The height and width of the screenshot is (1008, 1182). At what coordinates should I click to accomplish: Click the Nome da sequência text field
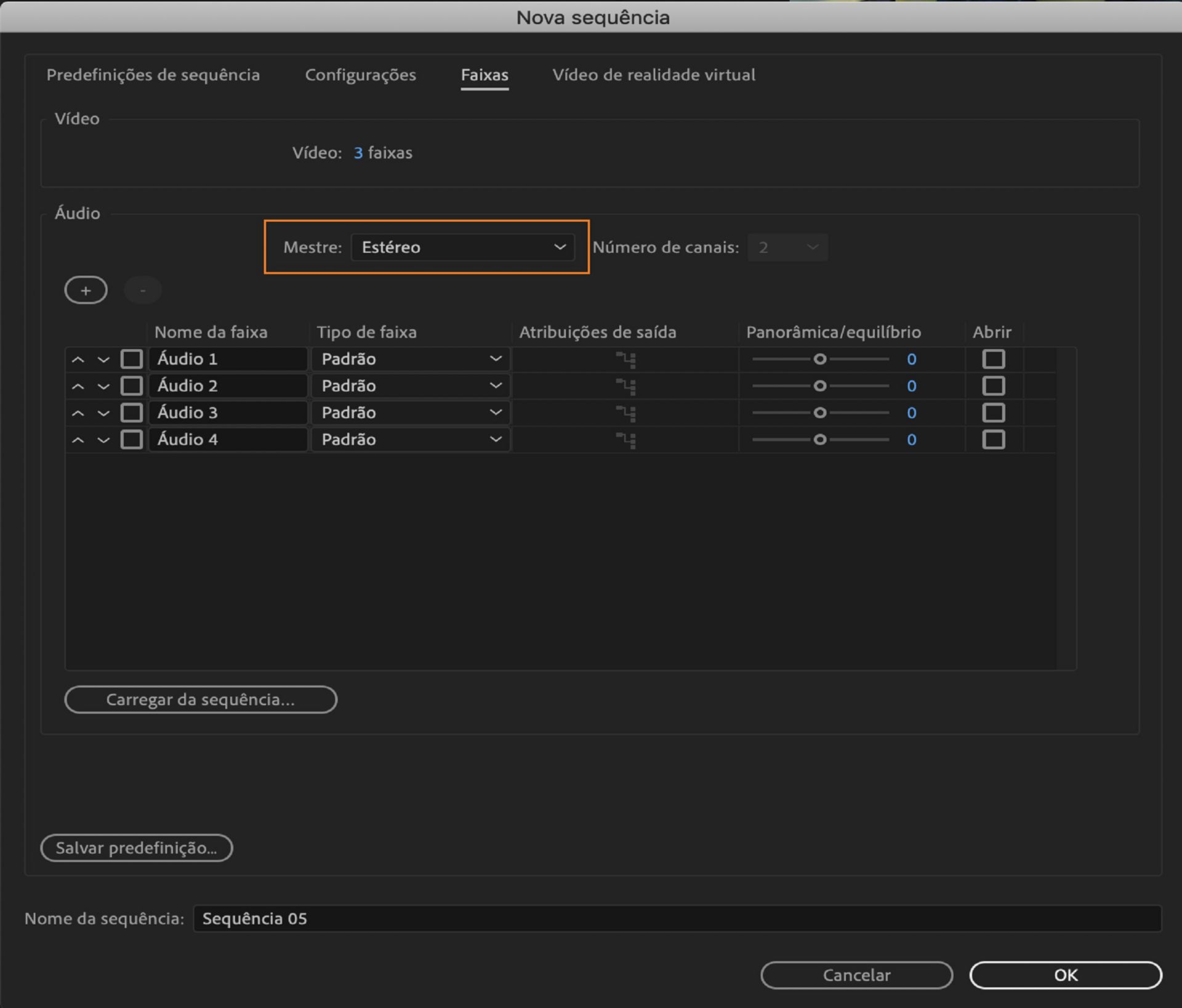pyautogui.click(x=677, y=919)
